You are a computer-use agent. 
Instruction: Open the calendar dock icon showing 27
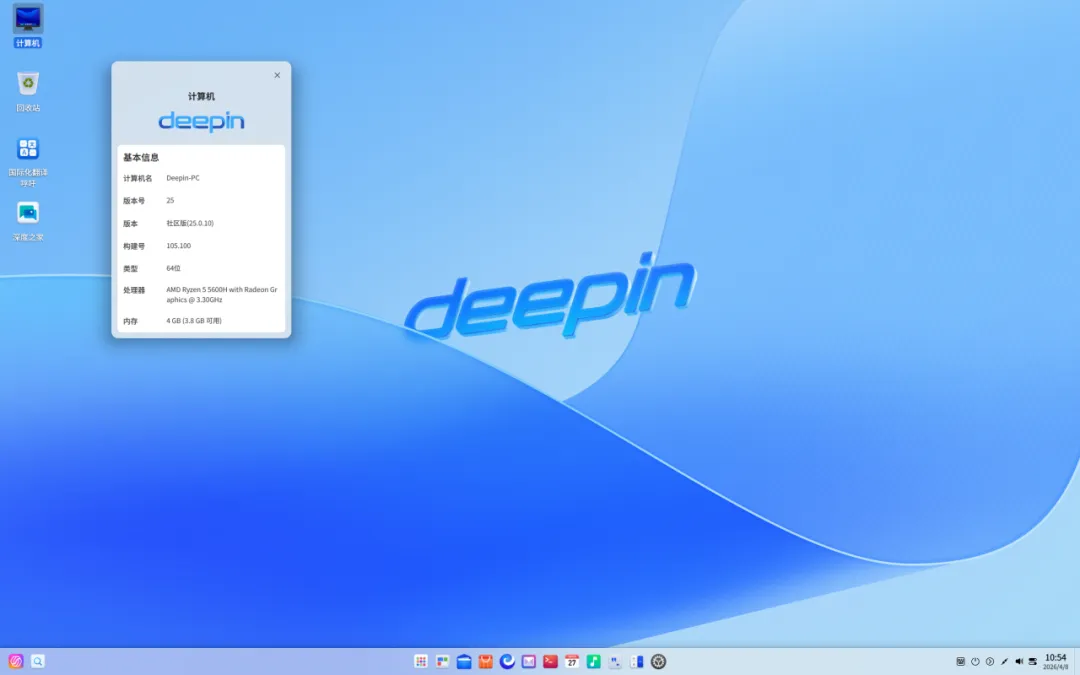click(x=572, y=661)
